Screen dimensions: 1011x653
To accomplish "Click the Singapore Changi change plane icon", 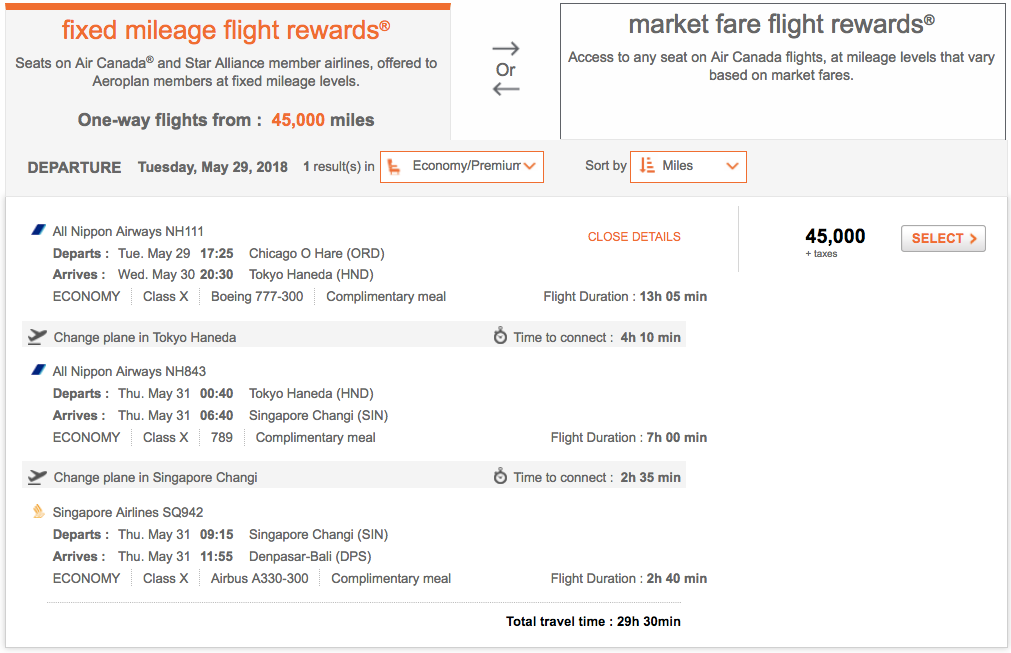I will [38, 477].
